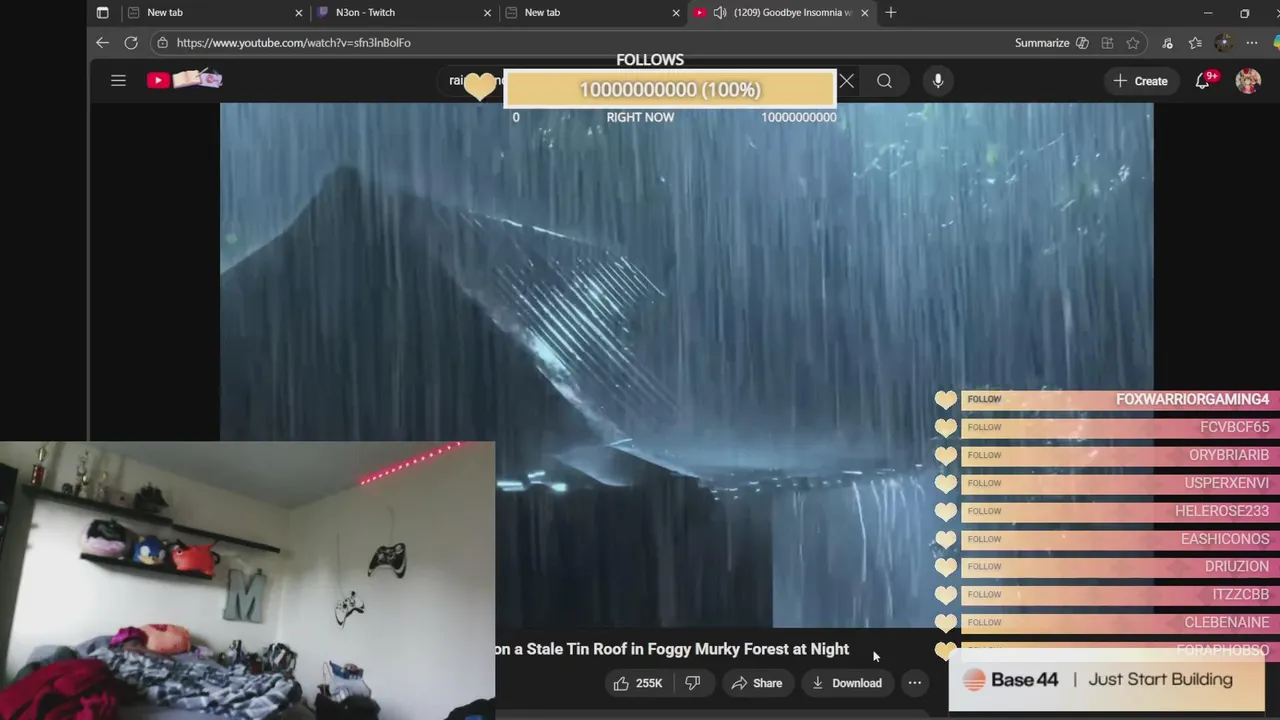Click the ORYBRIARIB follow entry
Image resolution: width=1280 pixels, height=720 pixels.
pyautogui.click(x=1107, y=455)
